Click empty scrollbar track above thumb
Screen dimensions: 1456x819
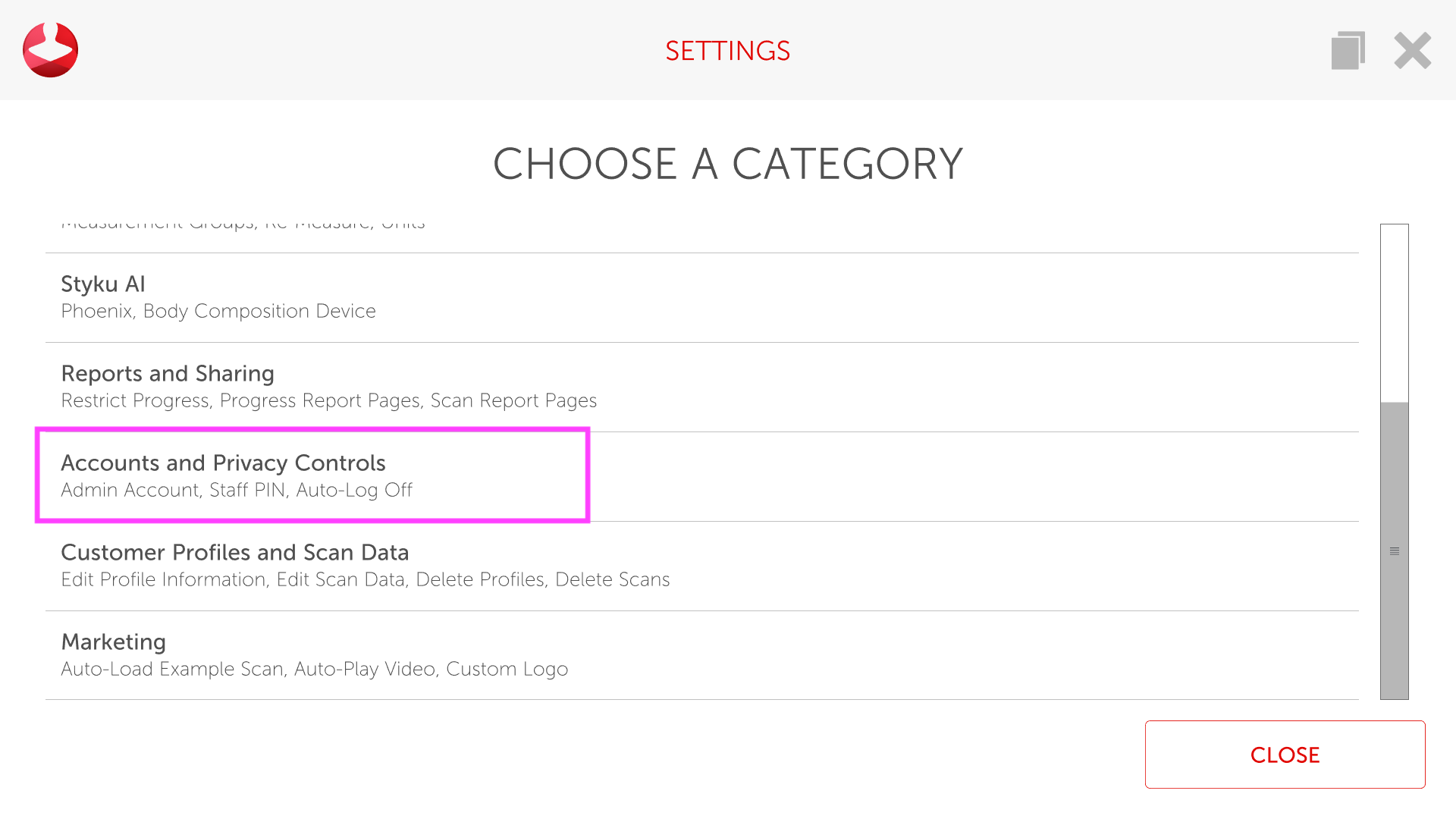pyautogui.click(x=1394, y=311)
